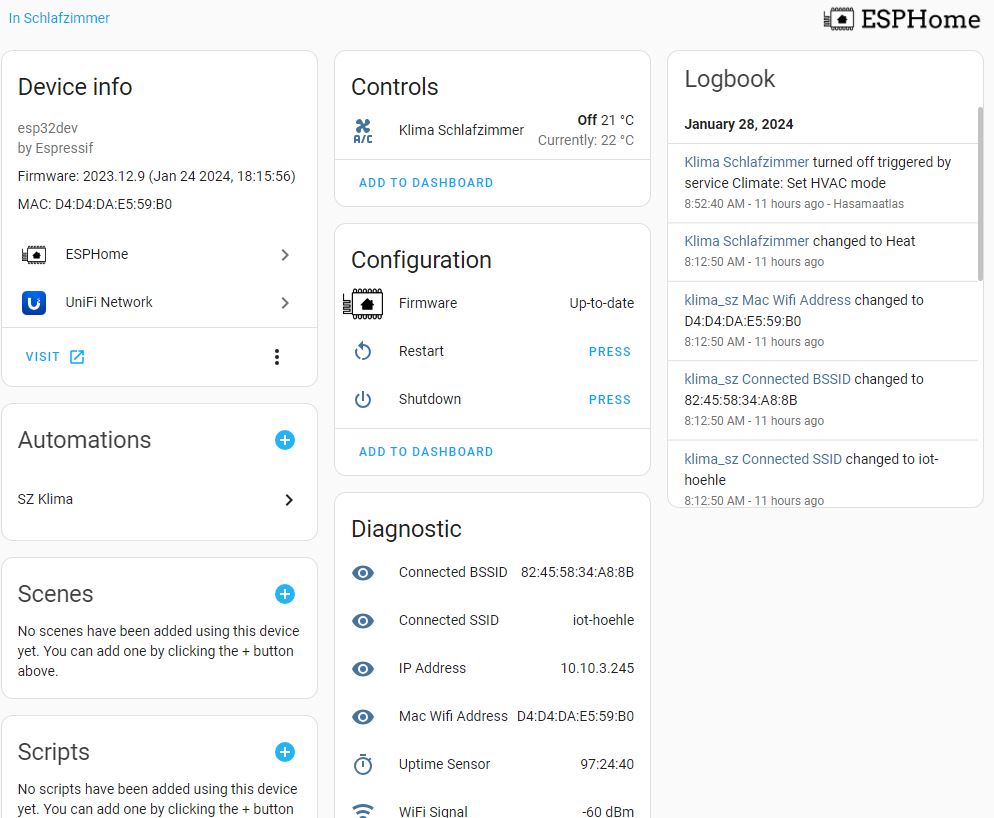The width and height of the screenshot is (994, 818).
Task: Click Add to Dashboard under Controls
Action: coord(426,183)
